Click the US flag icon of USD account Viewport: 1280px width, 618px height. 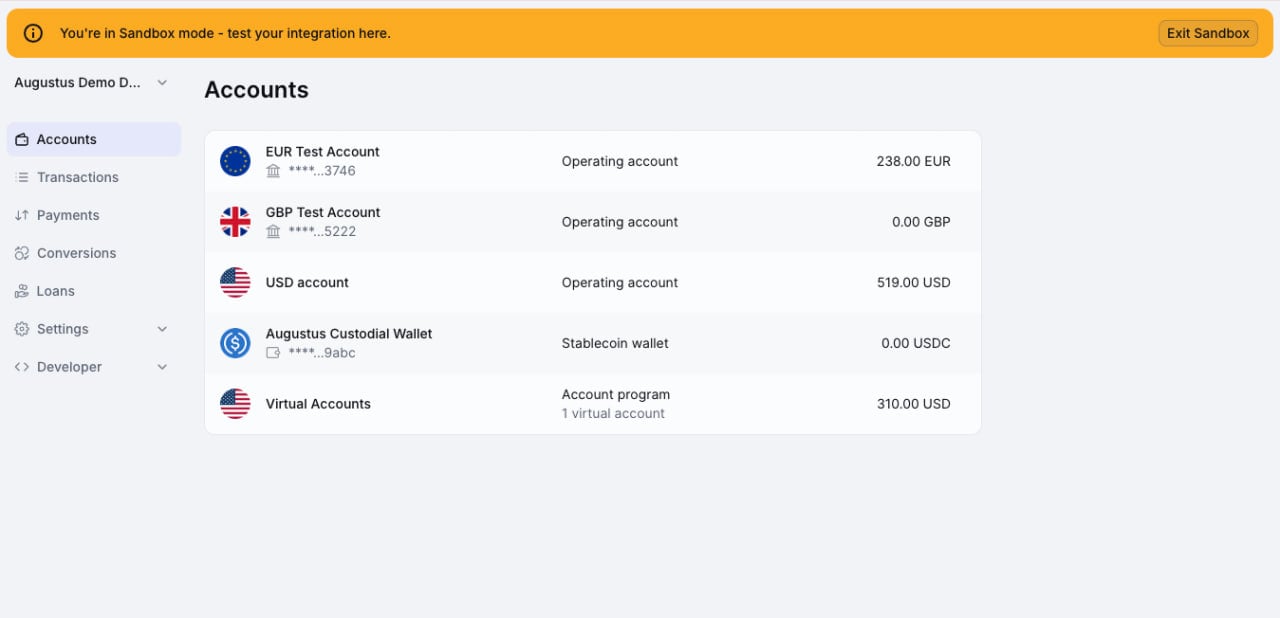coord(235,283)
